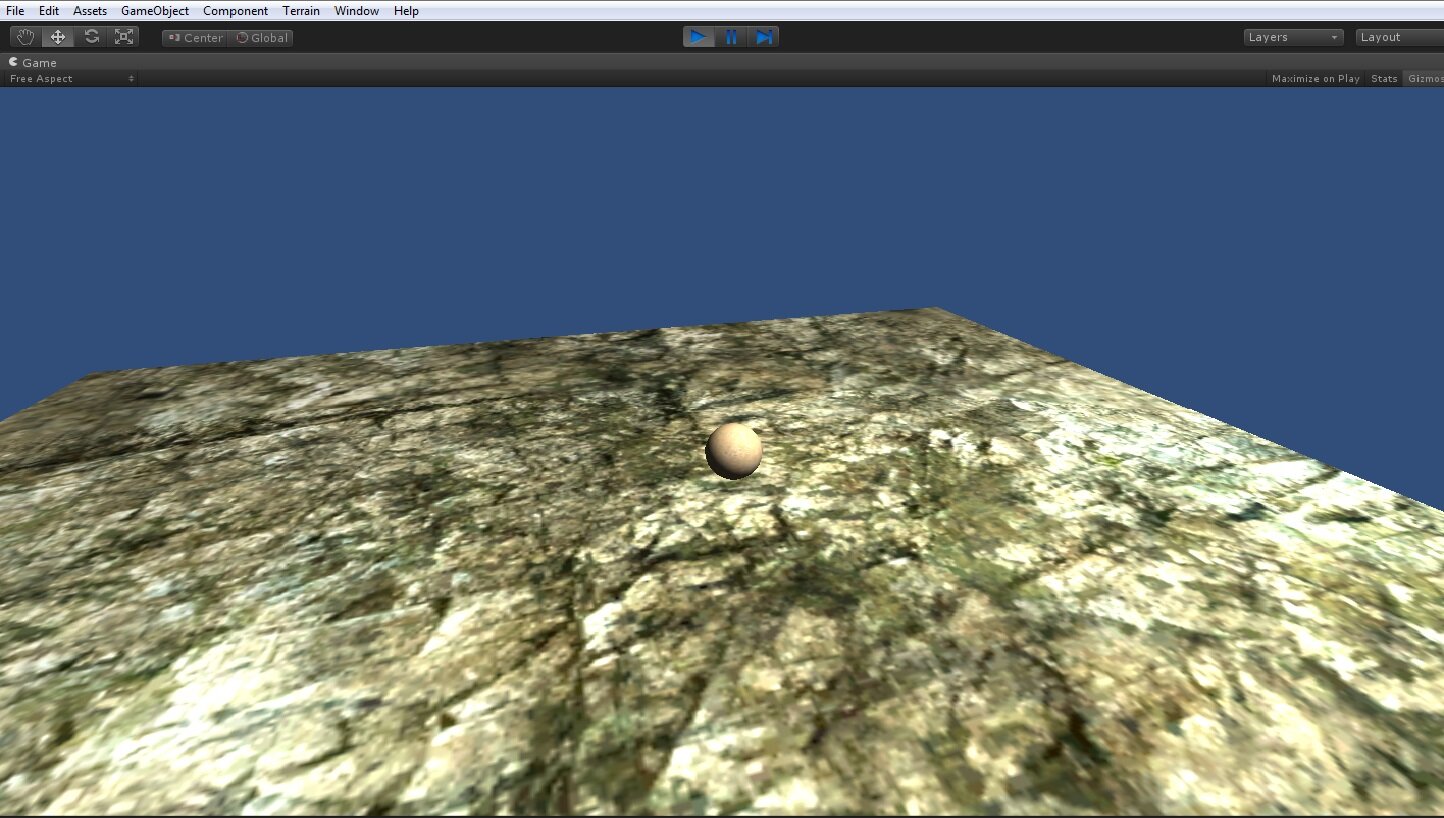Open the Layers dropdown

click(x=1293, y=37)
